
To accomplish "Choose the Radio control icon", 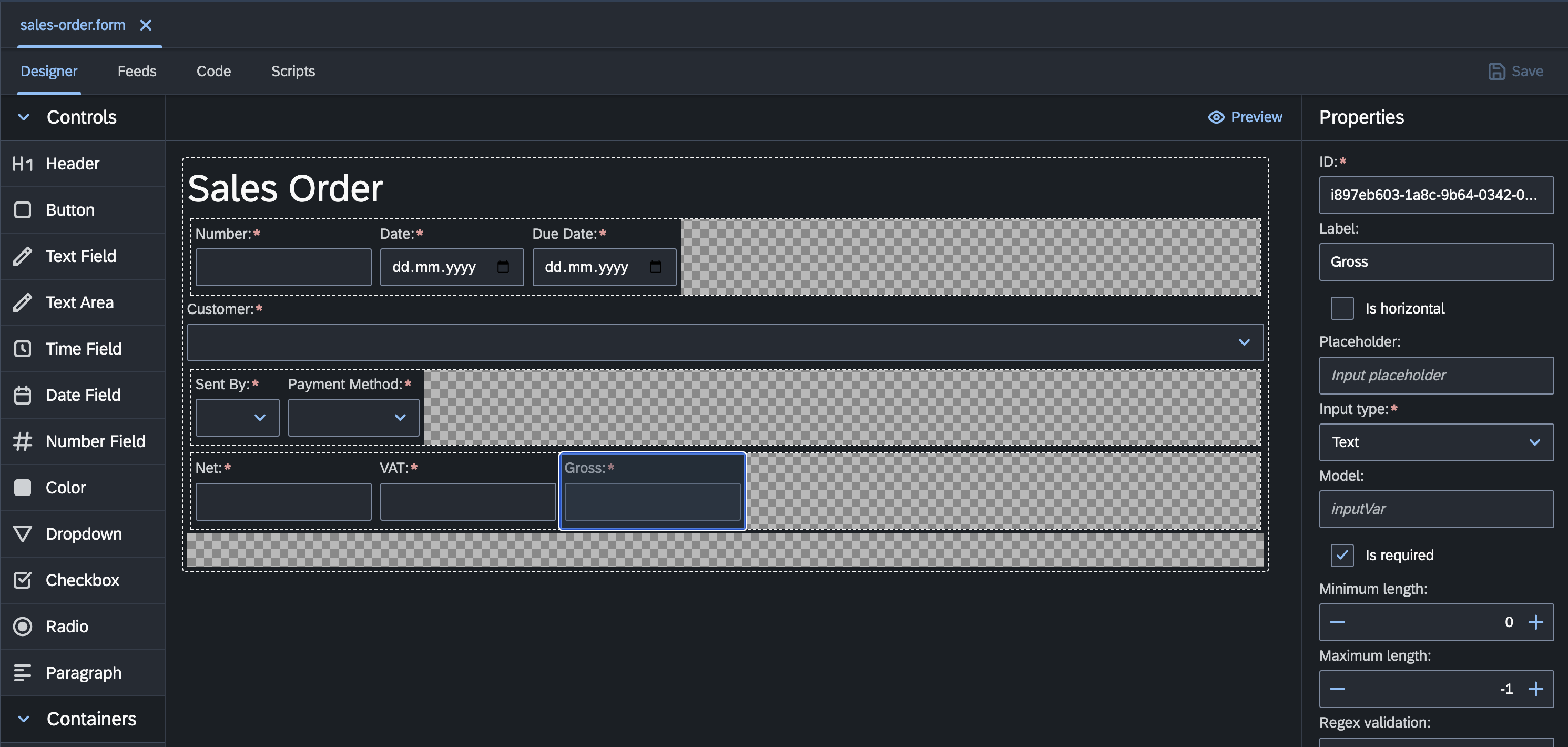I will (23, 627).
